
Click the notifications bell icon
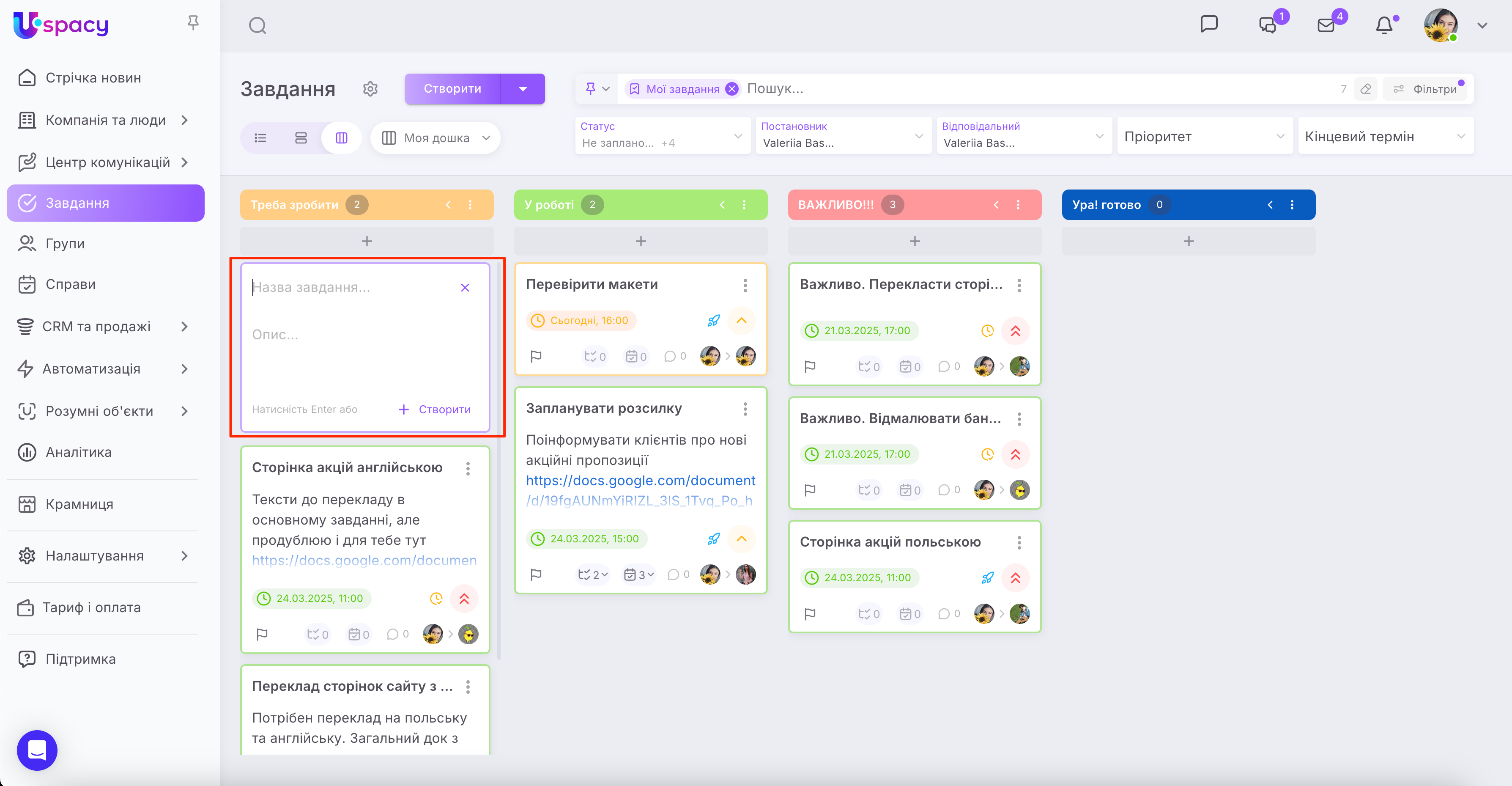[x=1384, y=26]
